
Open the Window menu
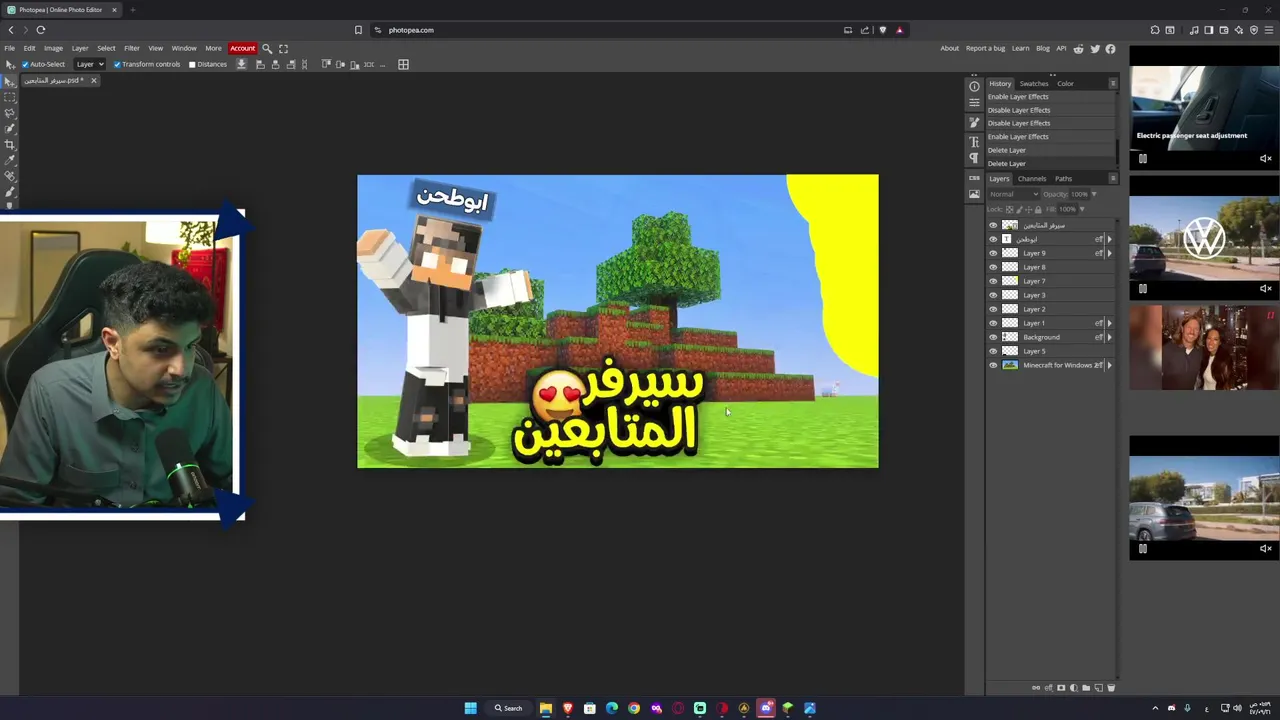coord(184,48)
